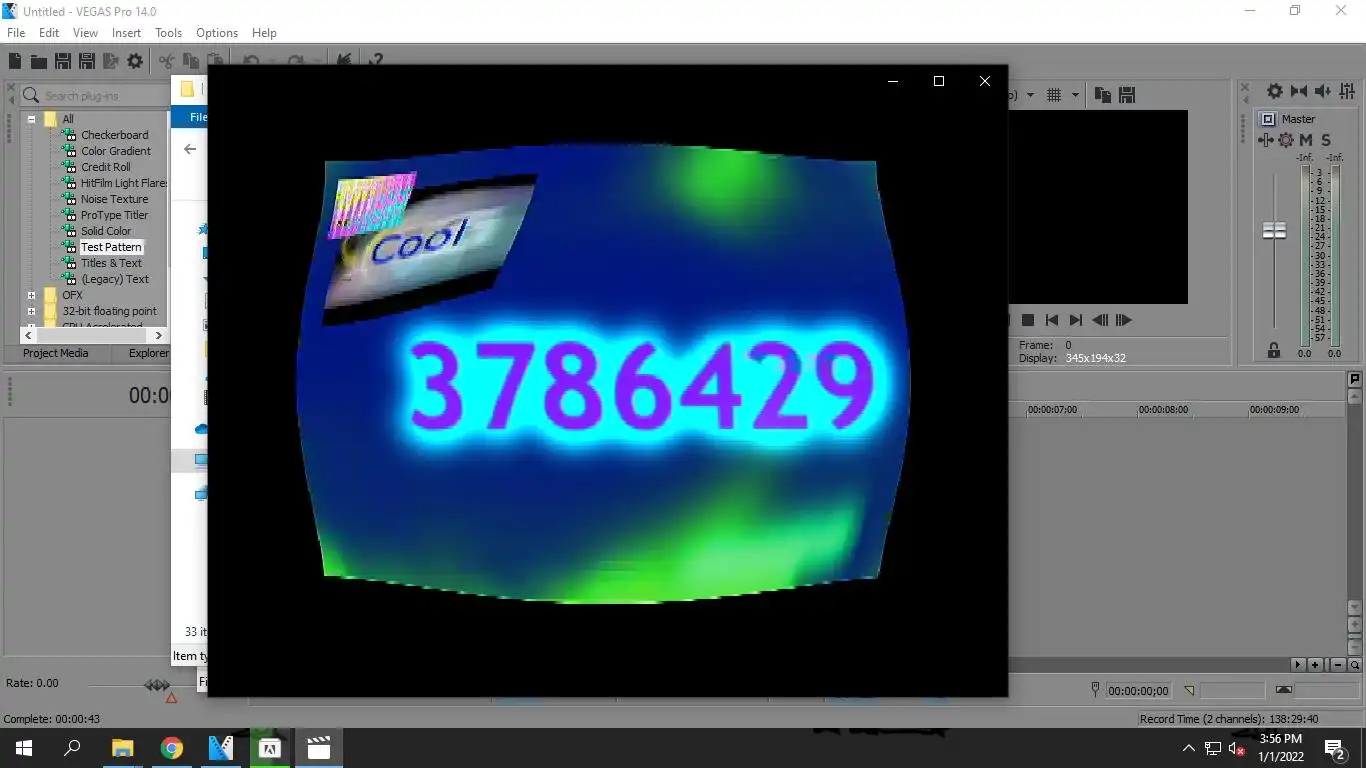Collapse the All folder in plug-in tree
Viewport: 1366px width, 768px height.
31,119
